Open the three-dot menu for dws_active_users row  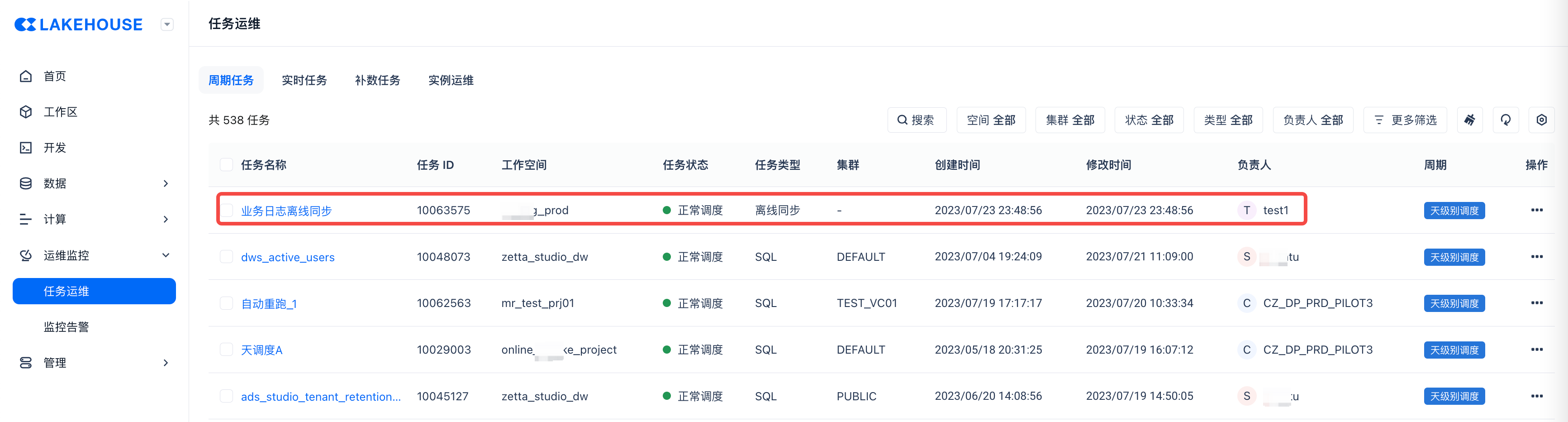pos(1536,257)
